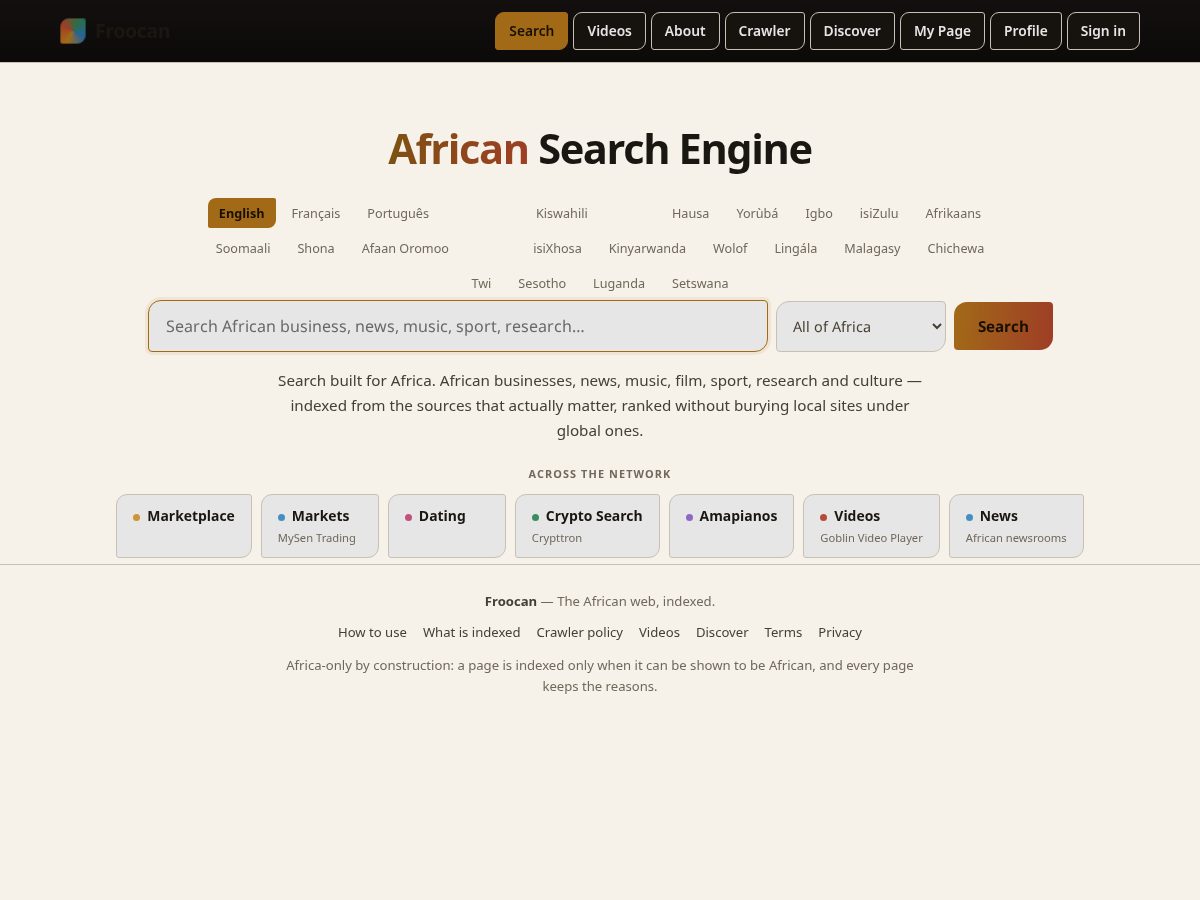This screenshot has height=900, width=1200.
Task: Open the News African newsrooms card
Action: point(1016,526)
